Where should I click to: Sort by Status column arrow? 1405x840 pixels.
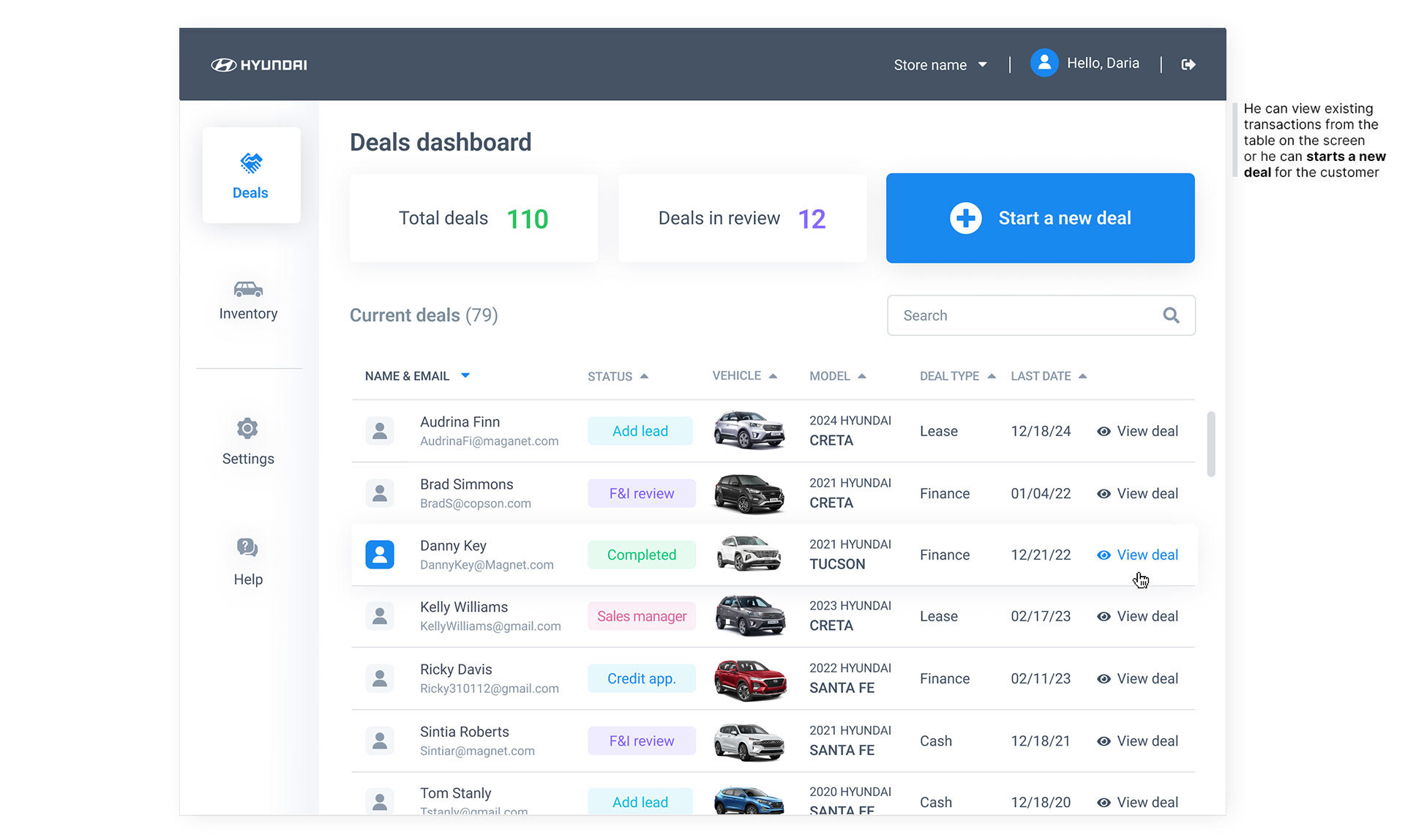tap(644, 376)
